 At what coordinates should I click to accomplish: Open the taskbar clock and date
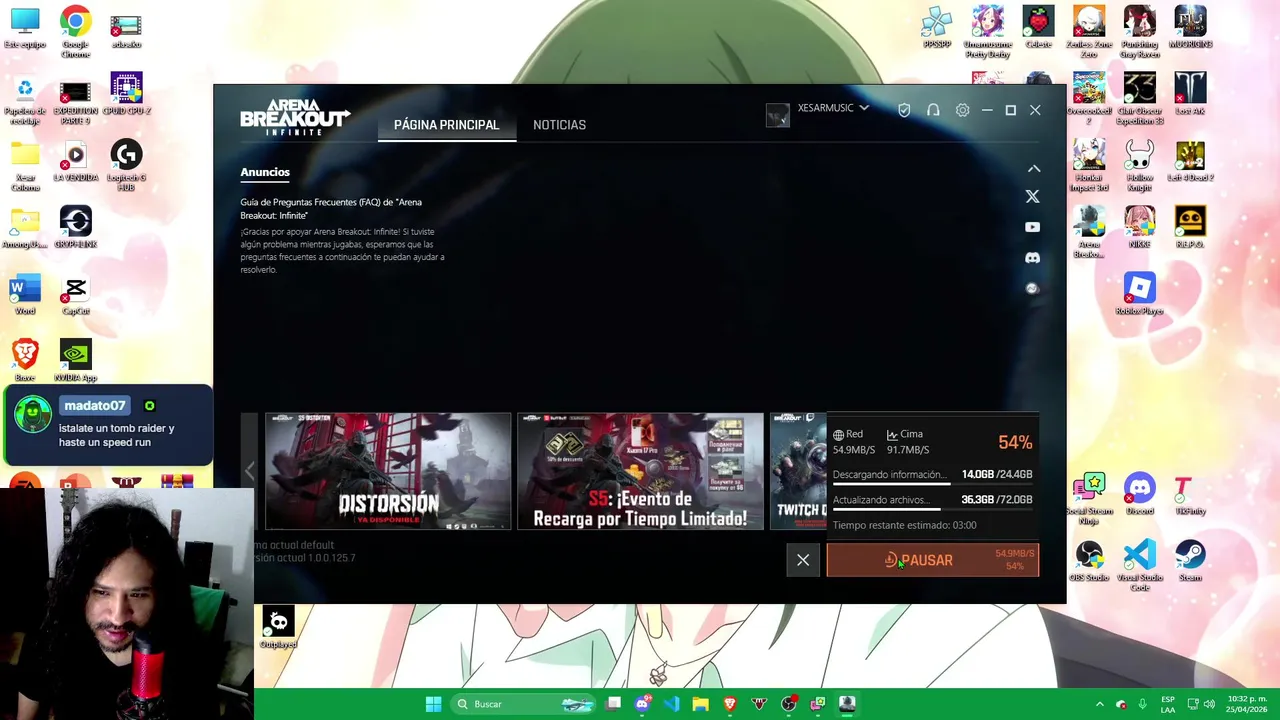point(1246,704)
